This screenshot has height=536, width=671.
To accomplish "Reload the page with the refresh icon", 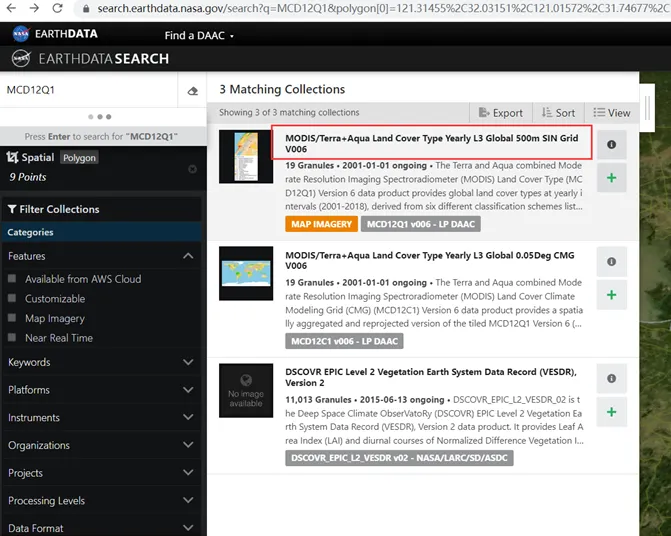I will (57, 8).
